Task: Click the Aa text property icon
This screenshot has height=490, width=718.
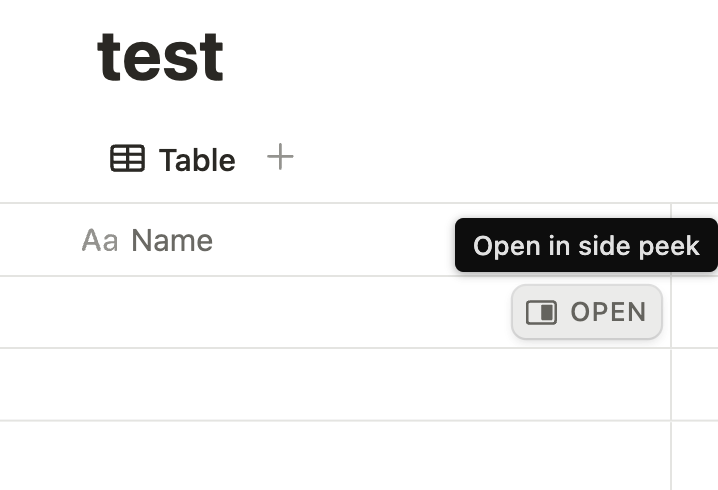Action: (99, 241)
